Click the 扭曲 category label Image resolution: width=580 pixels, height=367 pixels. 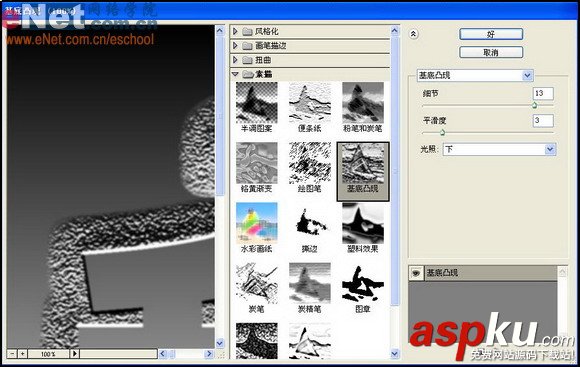pos(263,60)
